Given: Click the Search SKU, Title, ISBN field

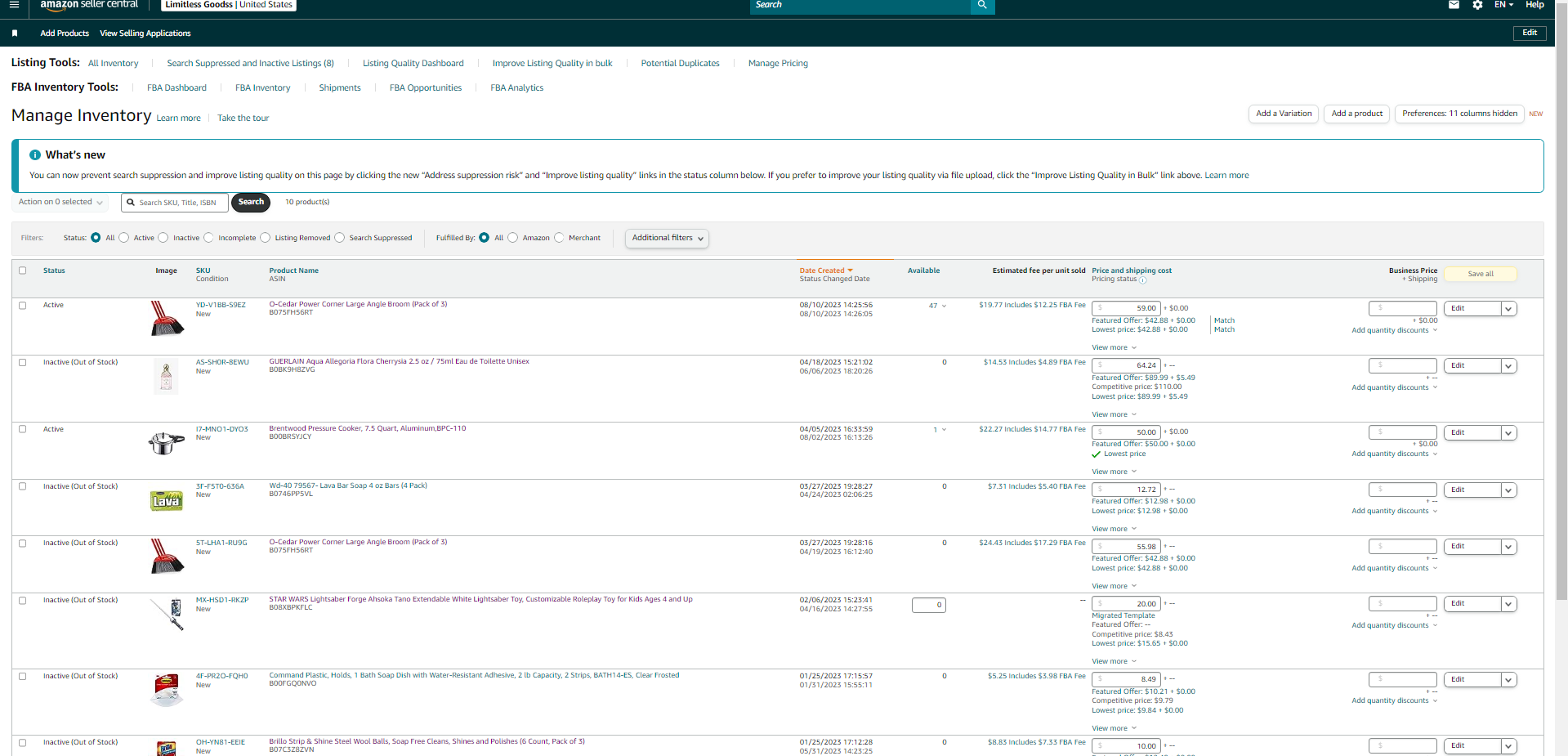Looking at the screenshot, I should coord(175,203).
